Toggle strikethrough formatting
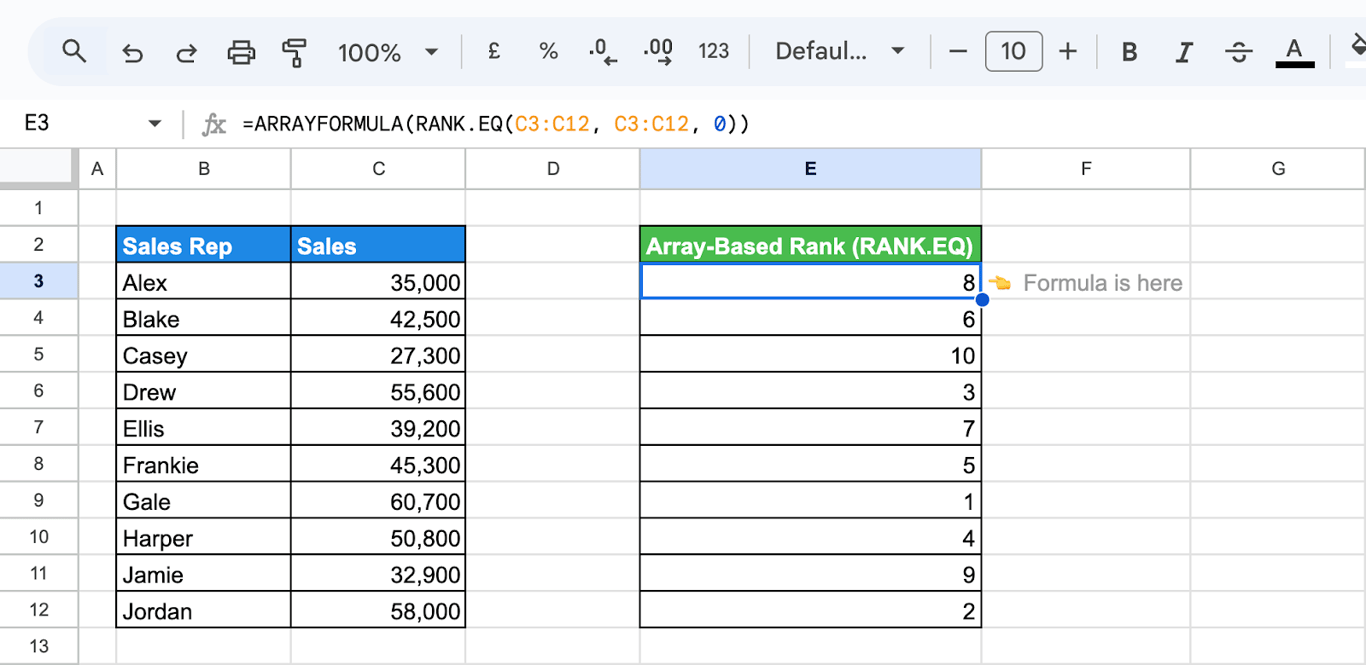Screen dimensions: 1366x665 coord(1239,52)
